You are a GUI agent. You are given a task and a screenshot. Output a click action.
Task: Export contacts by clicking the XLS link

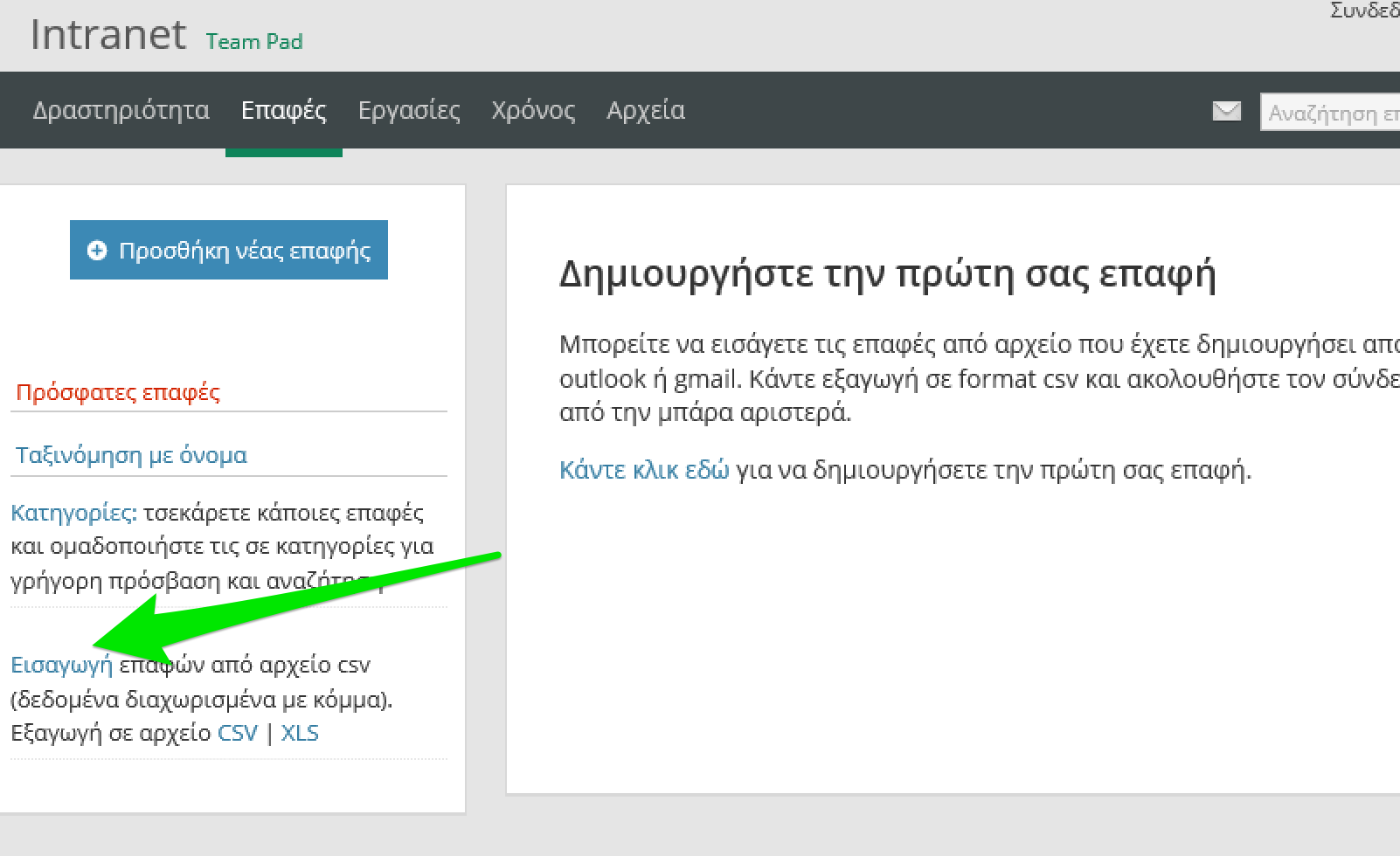(x=301, y=733)
